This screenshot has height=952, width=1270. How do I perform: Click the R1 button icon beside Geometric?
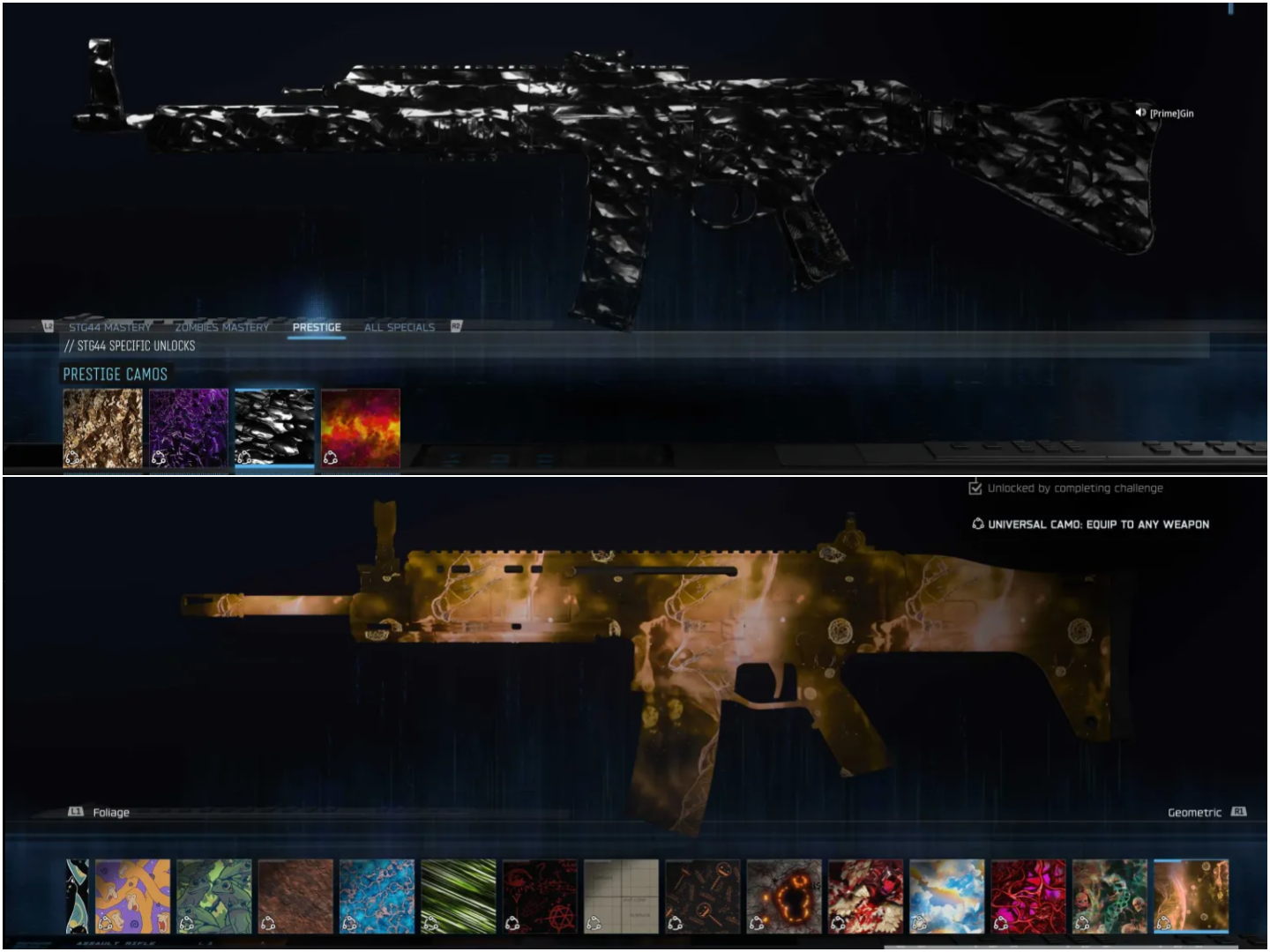click(1239, 812)
